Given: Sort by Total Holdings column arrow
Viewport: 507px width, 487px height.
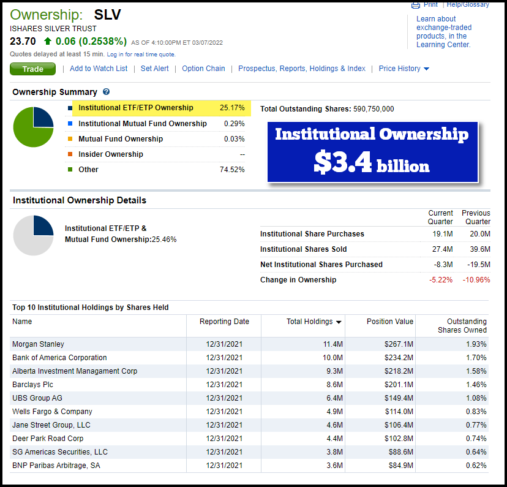Looking at the screenshot, I should (x=339, y=322).
